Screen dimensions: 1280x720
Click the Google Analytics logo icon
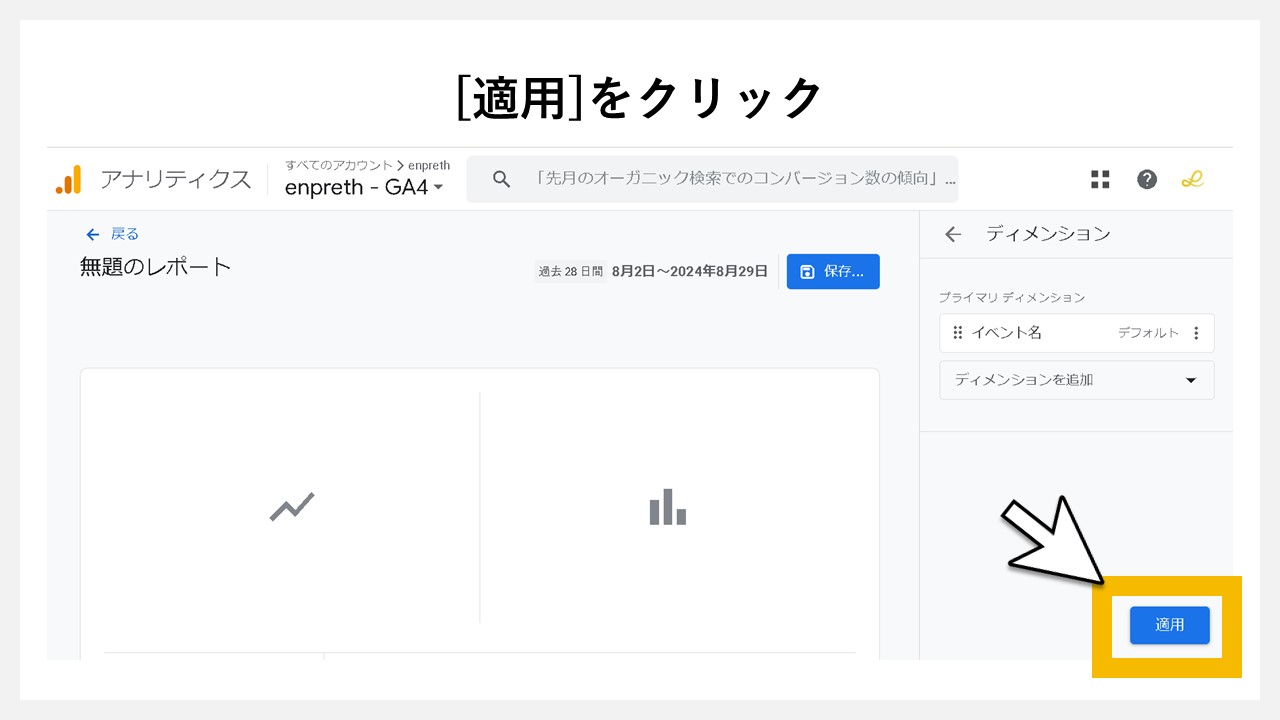point(68,179)
